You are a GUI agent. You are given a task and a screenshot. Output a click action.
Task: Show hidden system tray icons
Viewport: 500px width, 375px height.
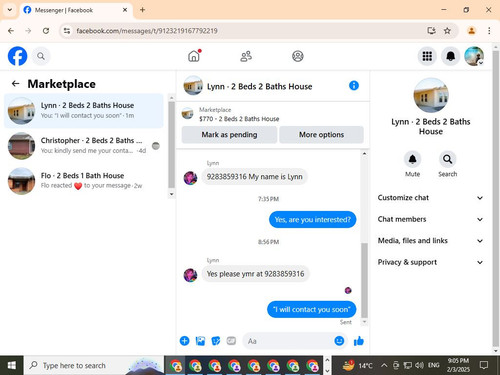(x=384, y=365)
